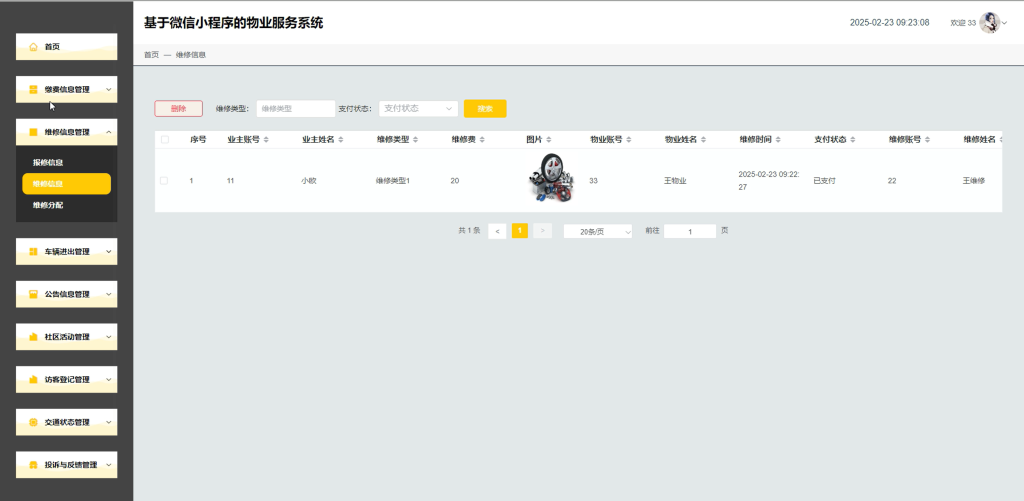This screenshot has width=1024, height=501.
Task: Expand 公告信息管理 chevron
Action: 108,294
